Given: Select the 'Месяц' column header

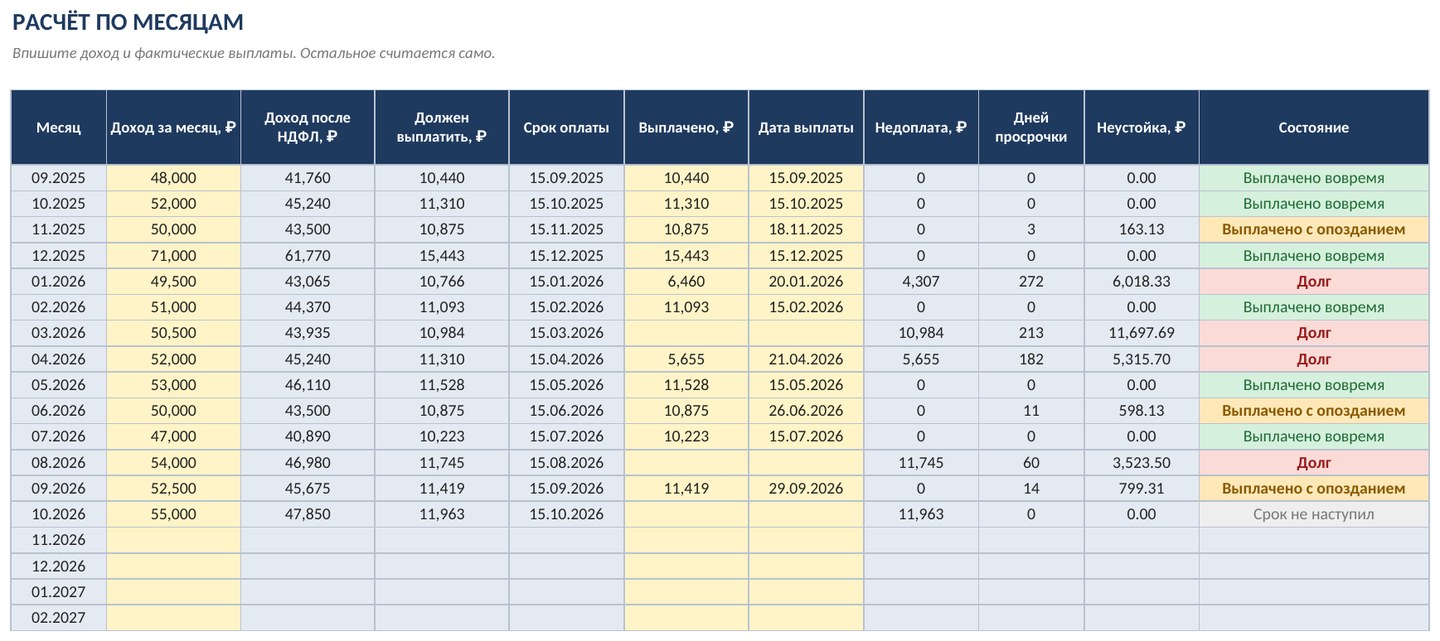Looking at the screenshot, I should click(59, 128).
